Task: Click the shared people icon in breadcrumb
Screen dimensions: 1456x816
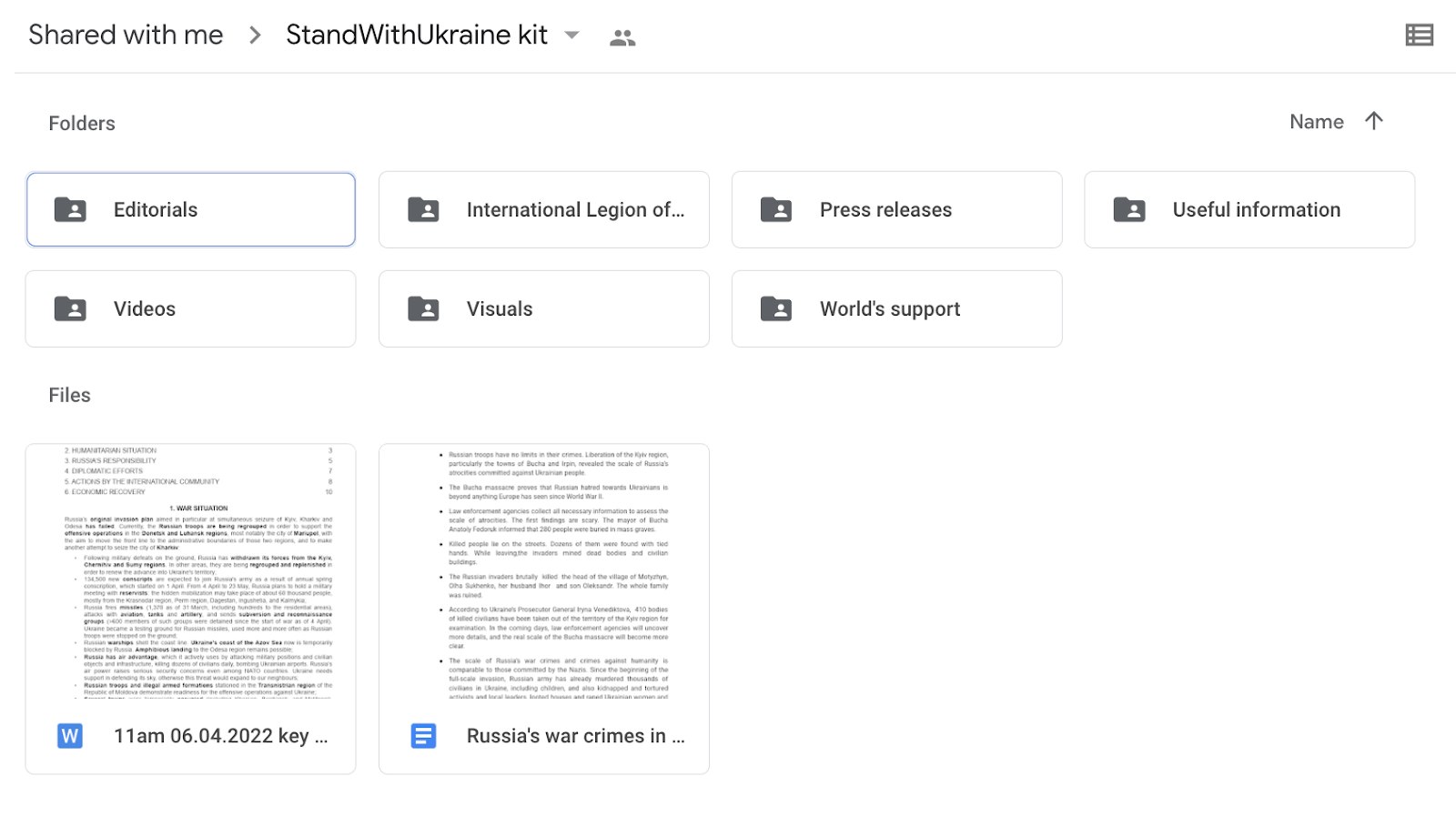Action: click(x=622, y=37)
